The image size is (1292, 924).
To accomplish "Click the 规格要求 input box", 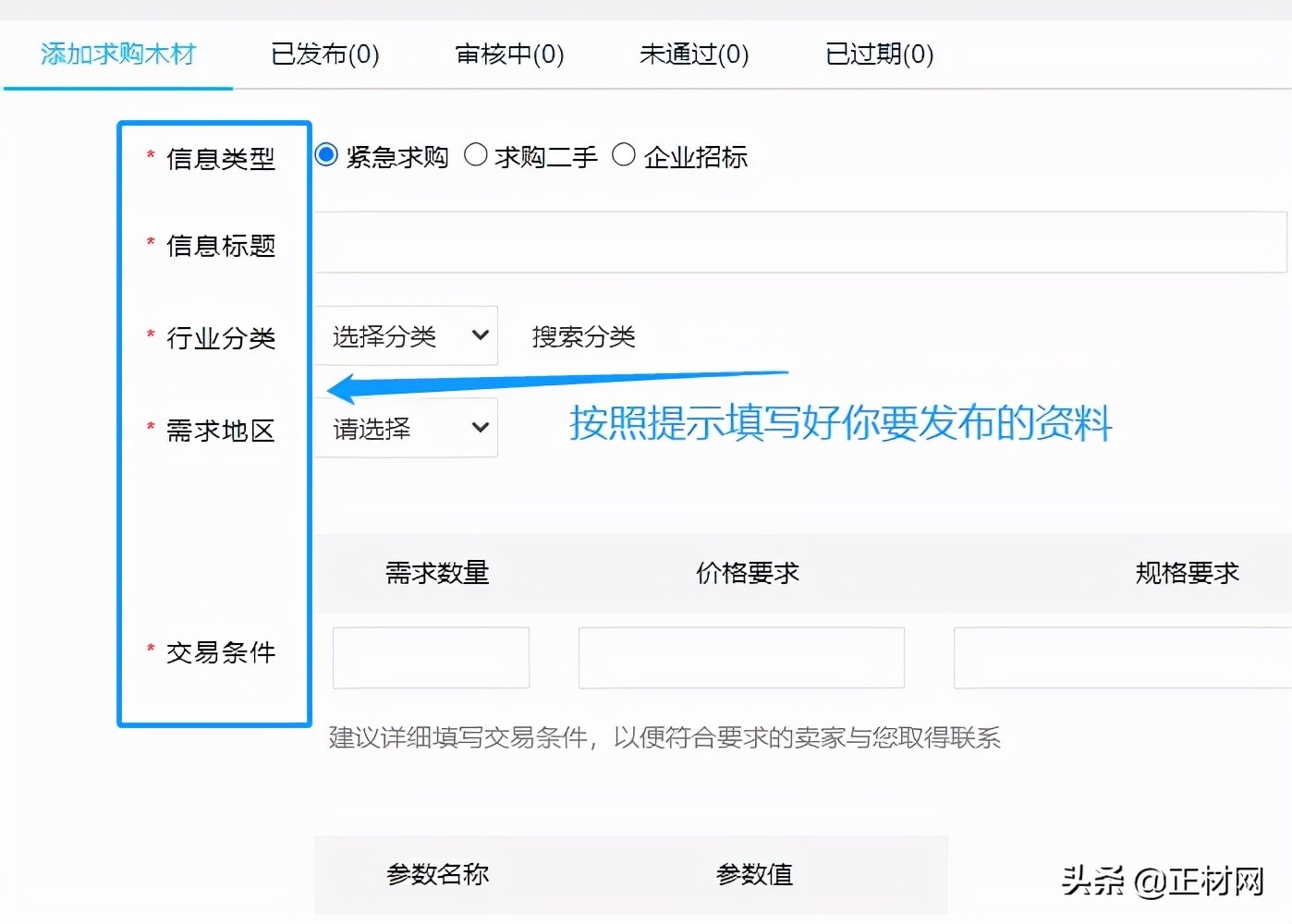I will pyautogui.click(x=1120, y=658).
